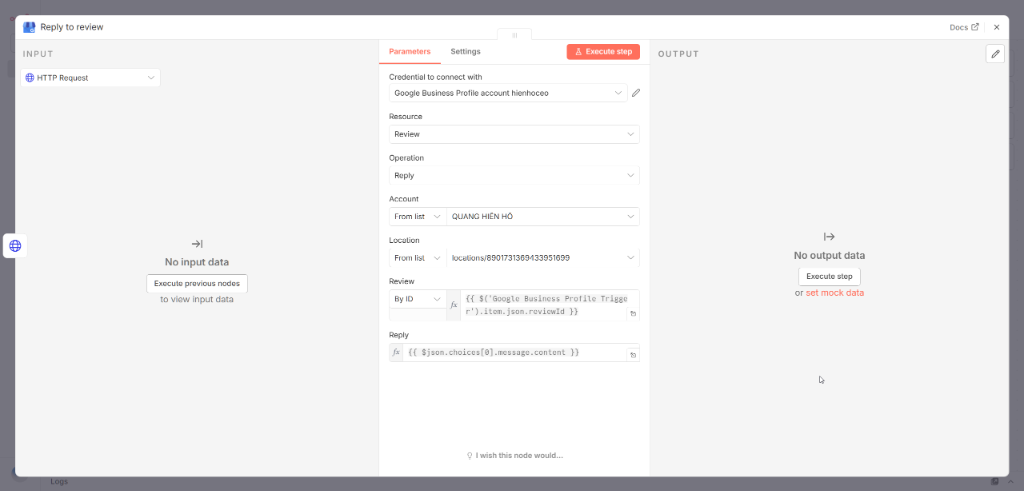Click the Google Business Profile node icon

29,27
